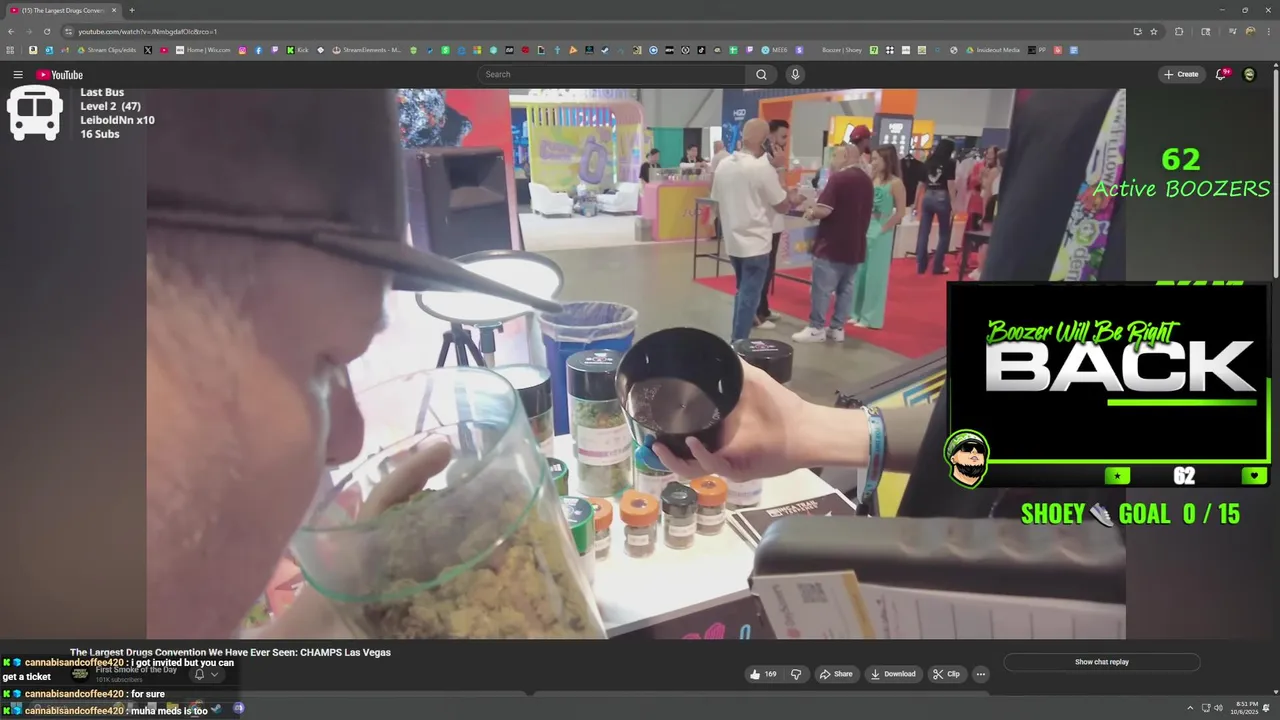Screen dimensions: 1280x720
Task: Open the TikTok bookmark icon
Action: (701, 50)
